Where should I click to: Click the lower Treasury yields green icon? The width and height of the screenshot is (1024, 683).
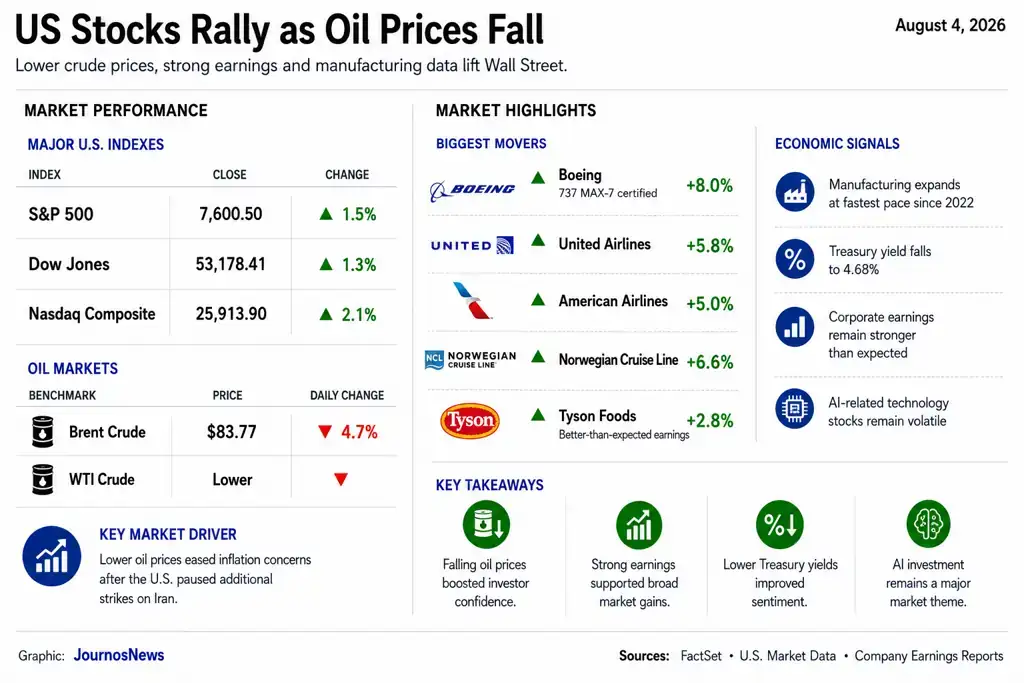tap(780, 524)
